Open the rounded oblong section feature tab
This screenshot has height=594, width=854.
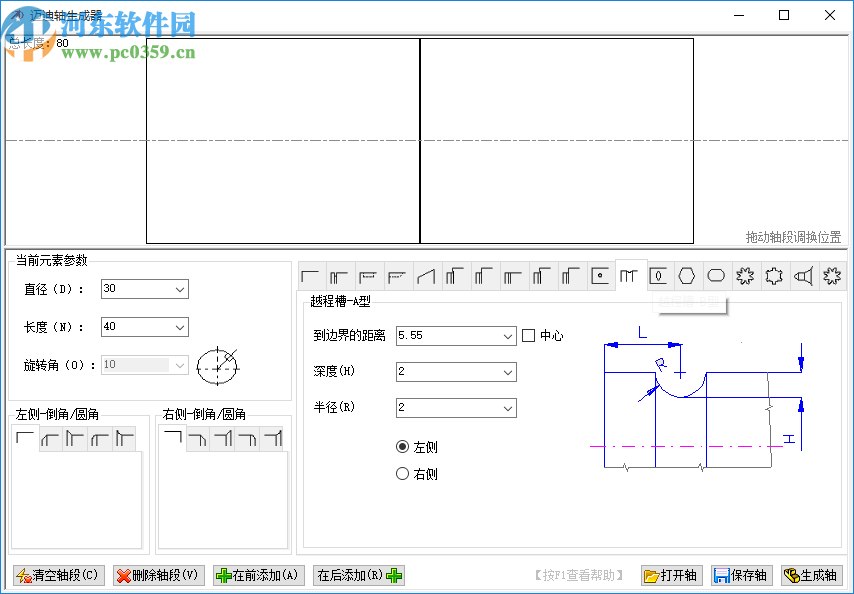click(716, 277)
